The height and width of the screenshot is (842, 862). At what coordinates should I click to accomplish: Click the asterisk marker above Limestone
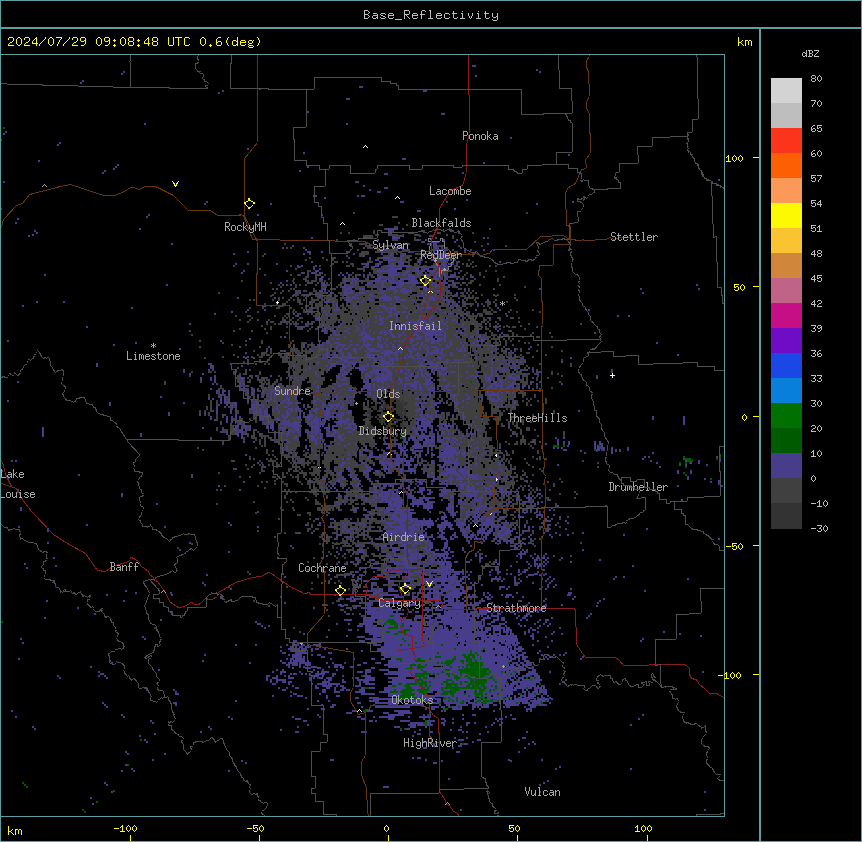point(153,346)
